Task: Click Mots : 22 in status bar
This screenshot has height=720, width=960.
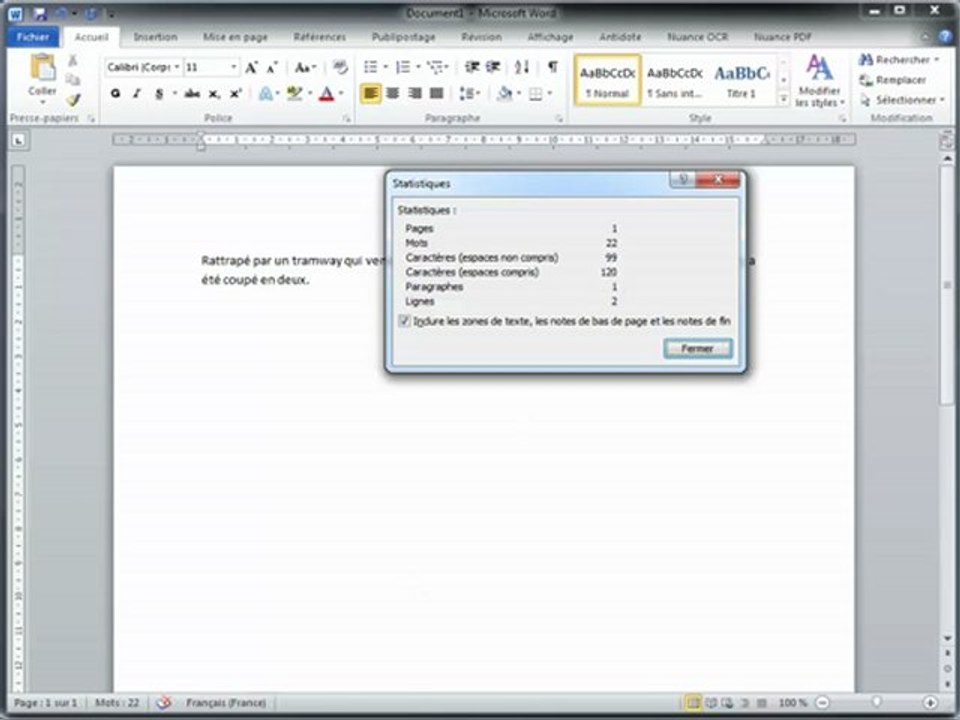Action: click(x=117, y=703)
